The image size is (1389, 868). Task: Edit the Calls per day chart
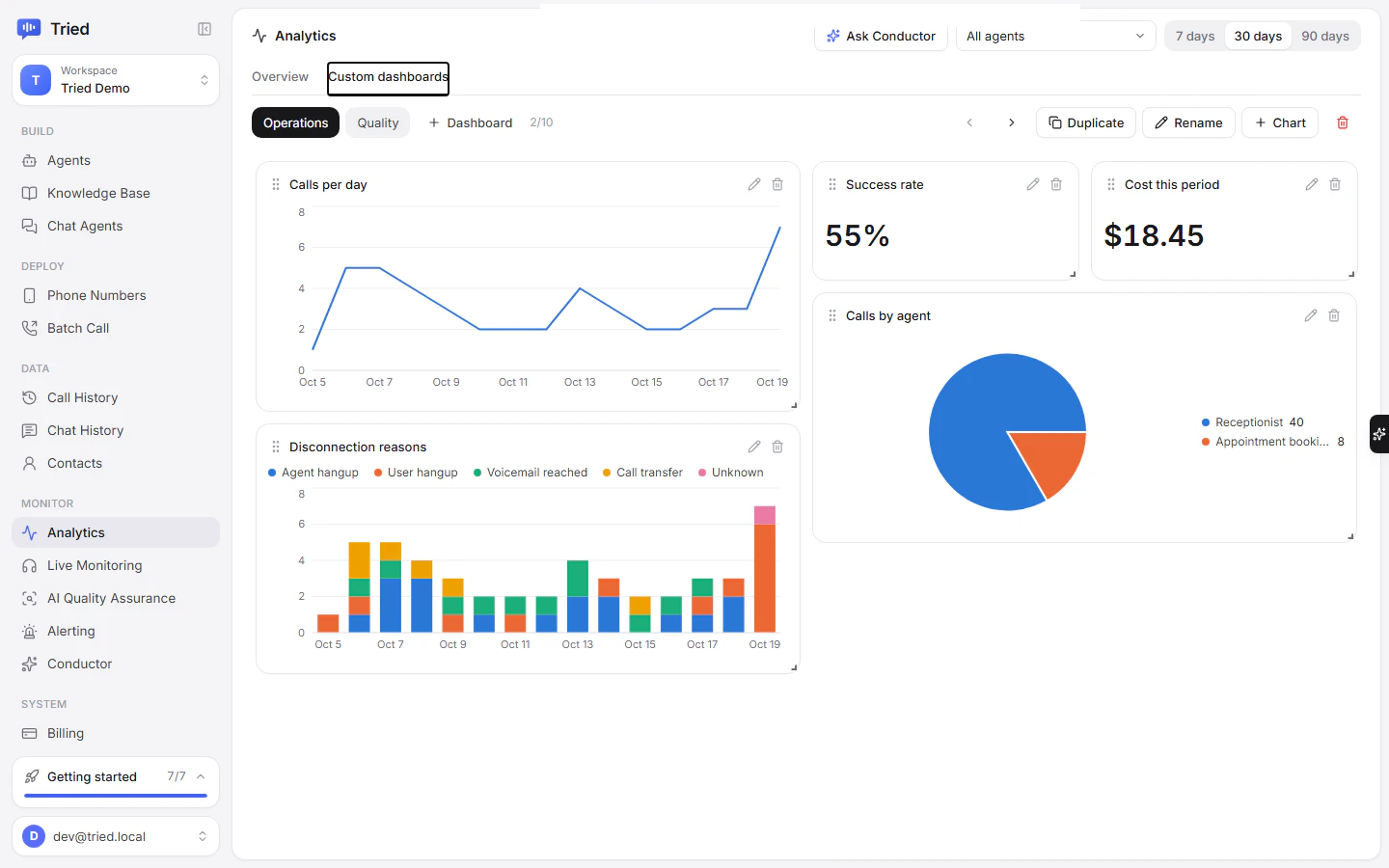tap(754, 184)
